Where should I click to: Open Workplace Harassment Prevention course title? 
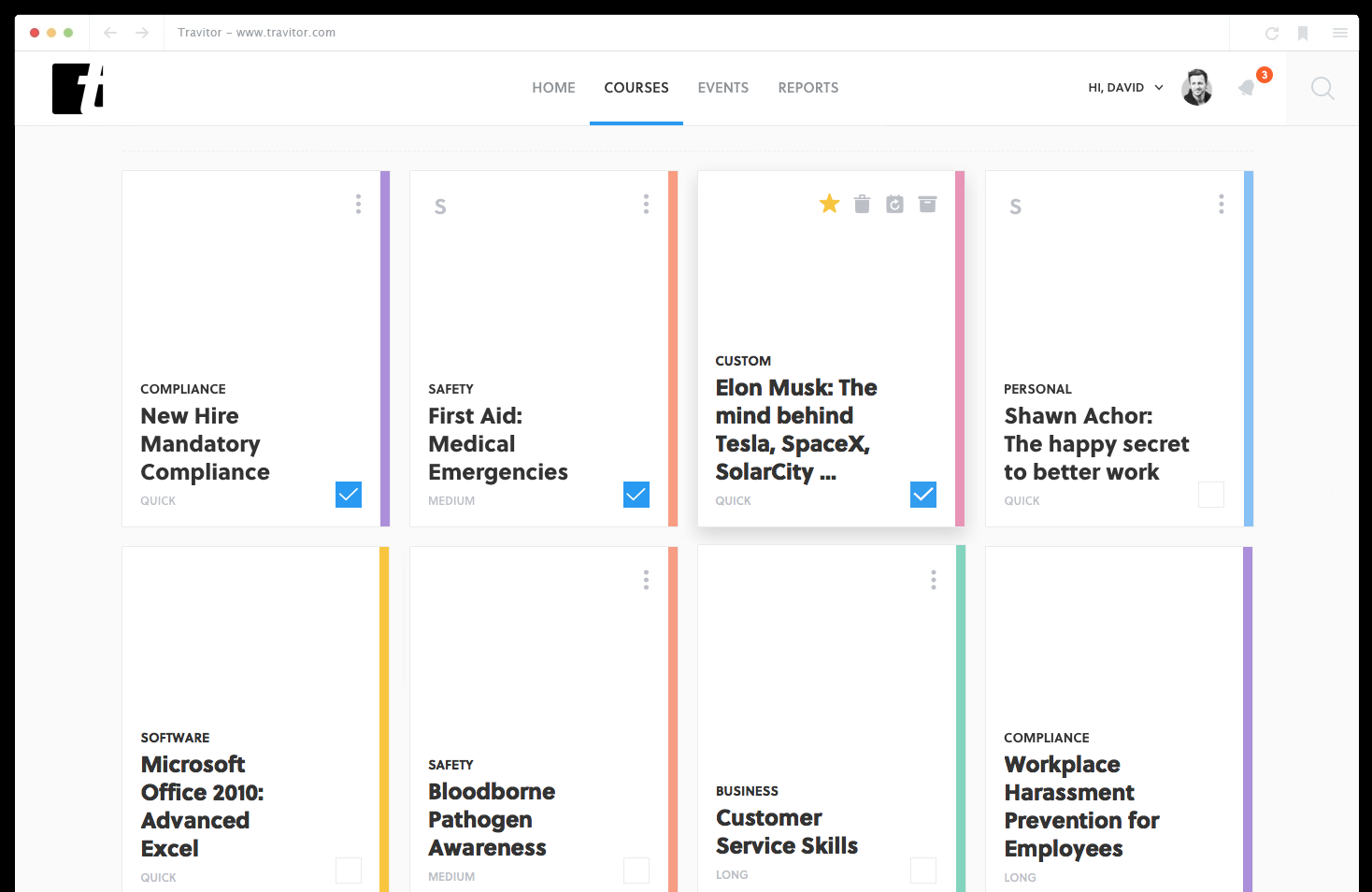[1081, 807]
